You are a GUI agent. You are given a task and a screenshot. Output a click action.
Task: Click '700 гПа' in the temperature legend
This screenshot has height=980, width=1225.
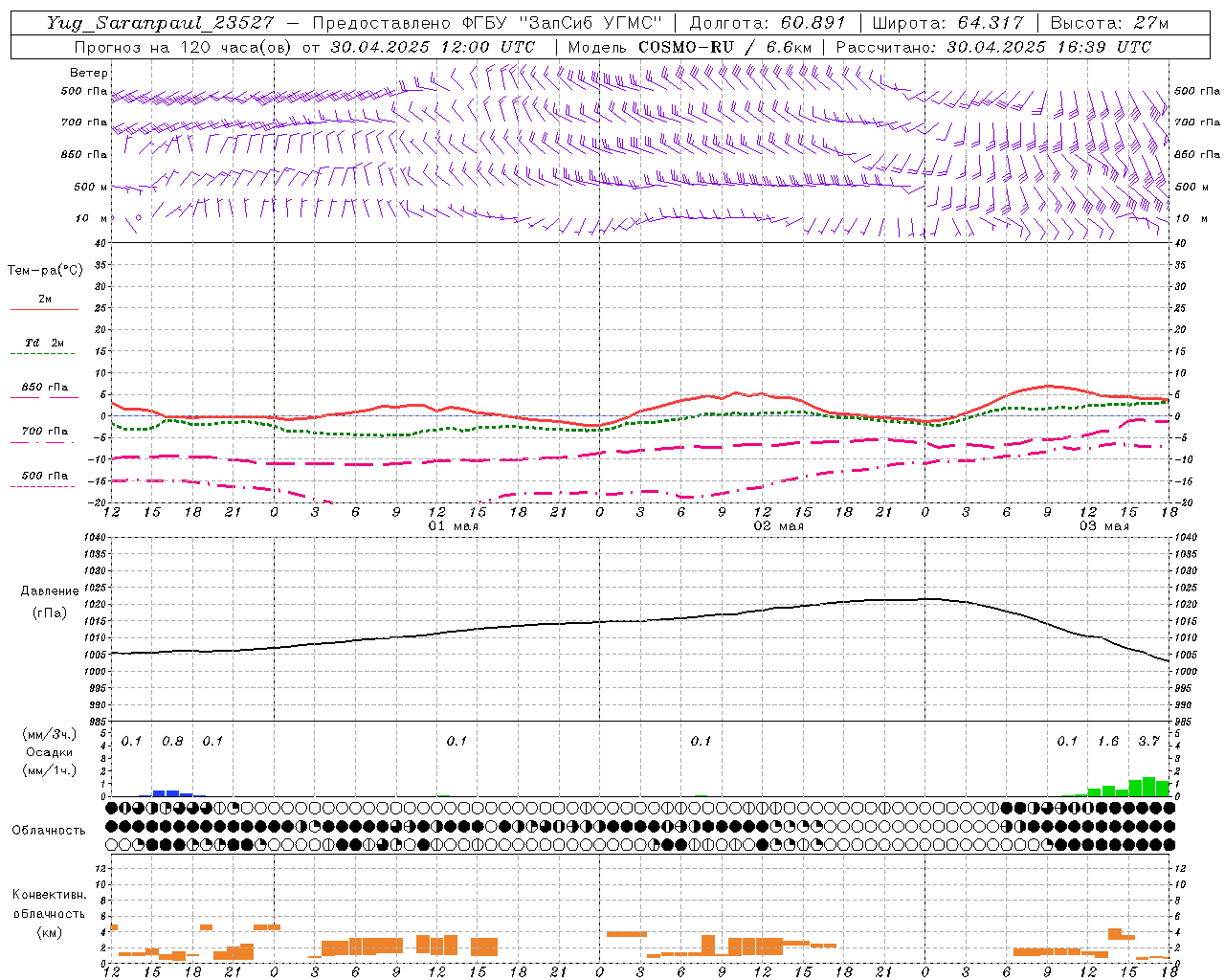click(45, 432)
